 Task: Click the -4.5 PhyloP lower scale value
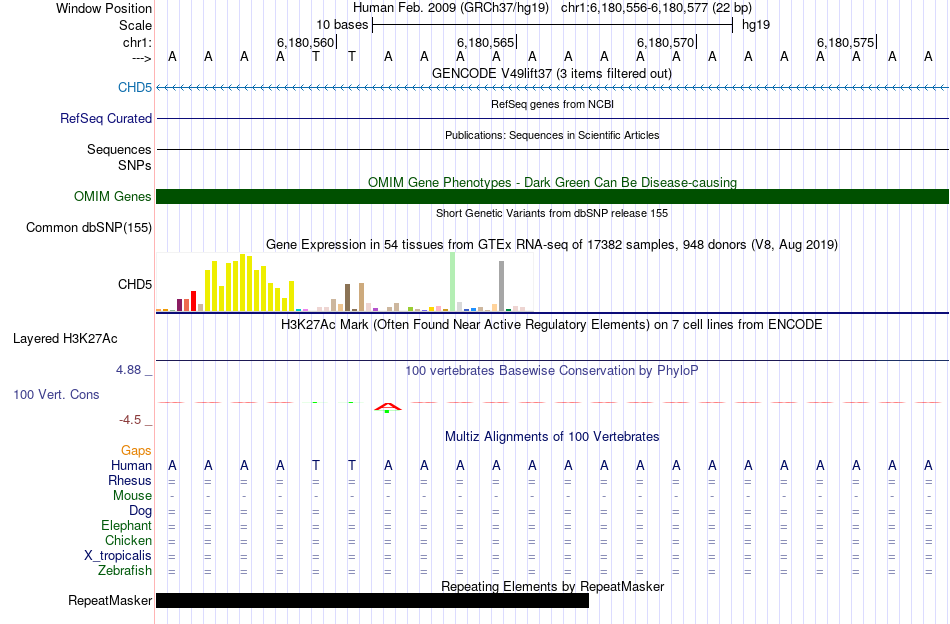(130, 420)
